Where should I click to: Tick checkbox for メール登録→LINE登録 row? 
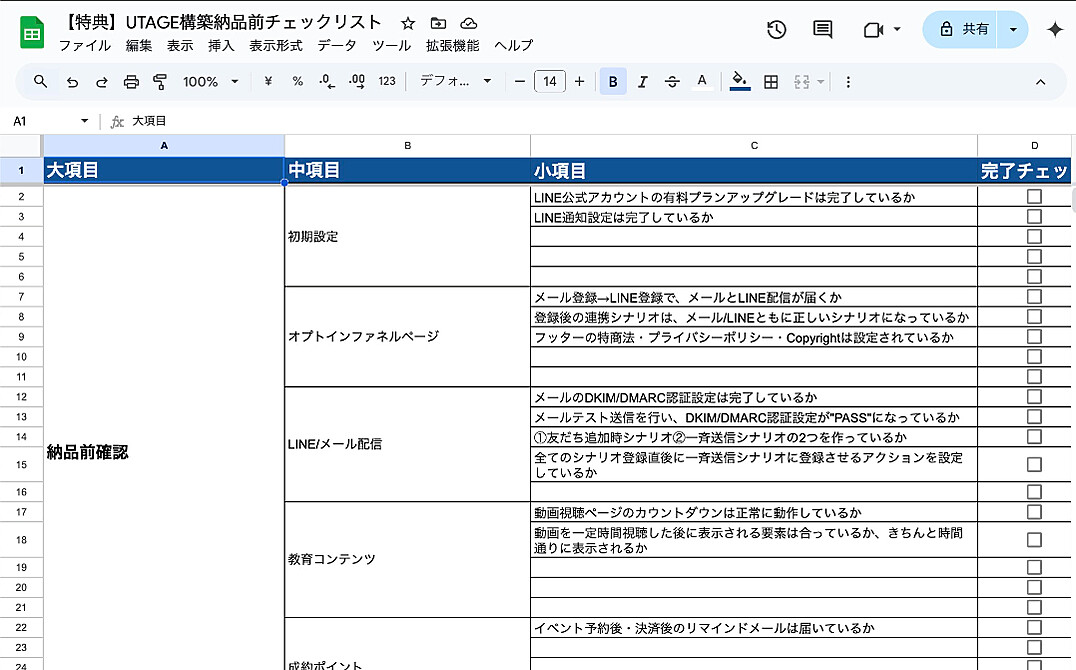(x=1033, y=297)
